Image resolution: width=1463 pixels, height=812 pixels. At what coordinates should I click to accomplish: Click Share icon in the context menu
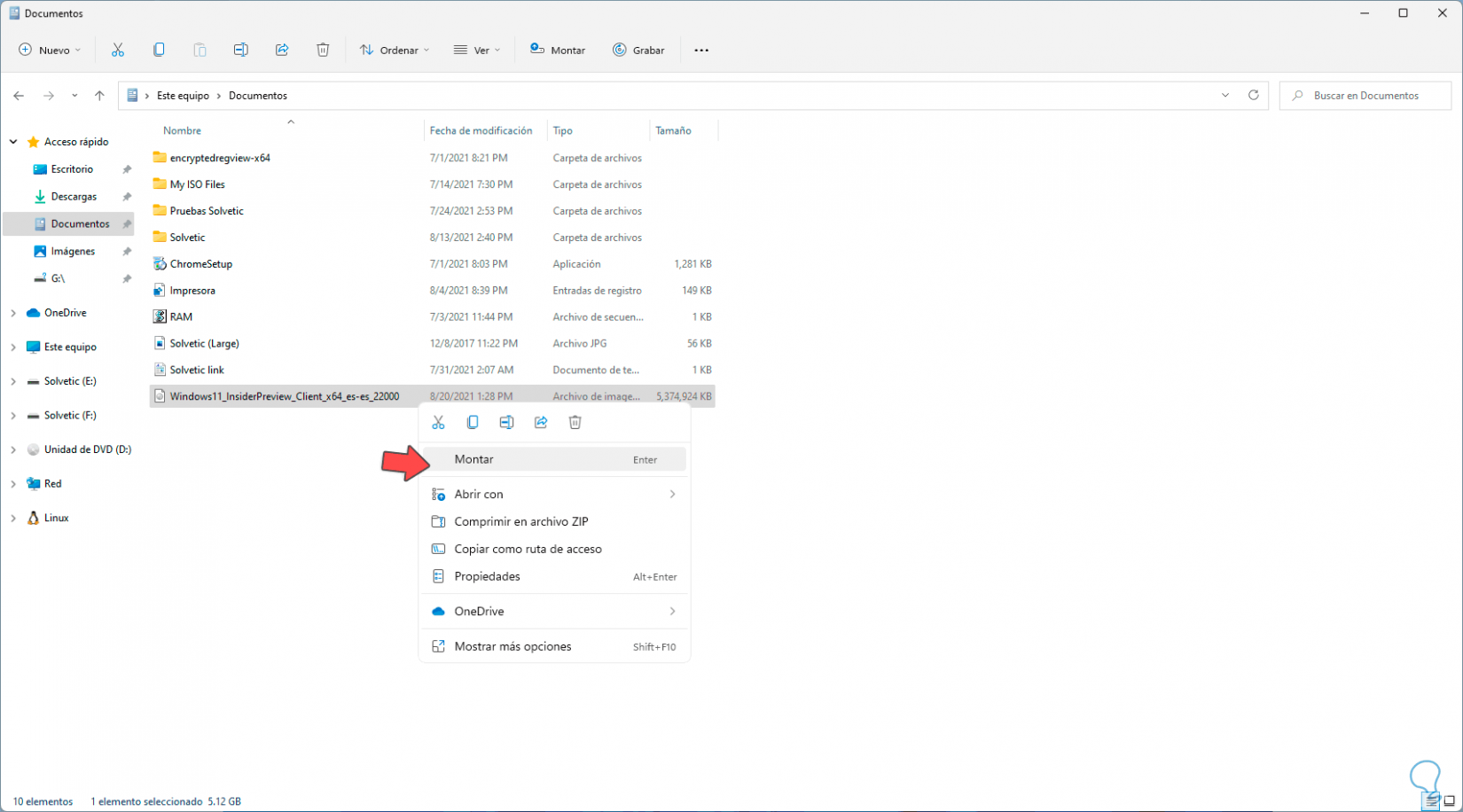click(x=541, y=423)
